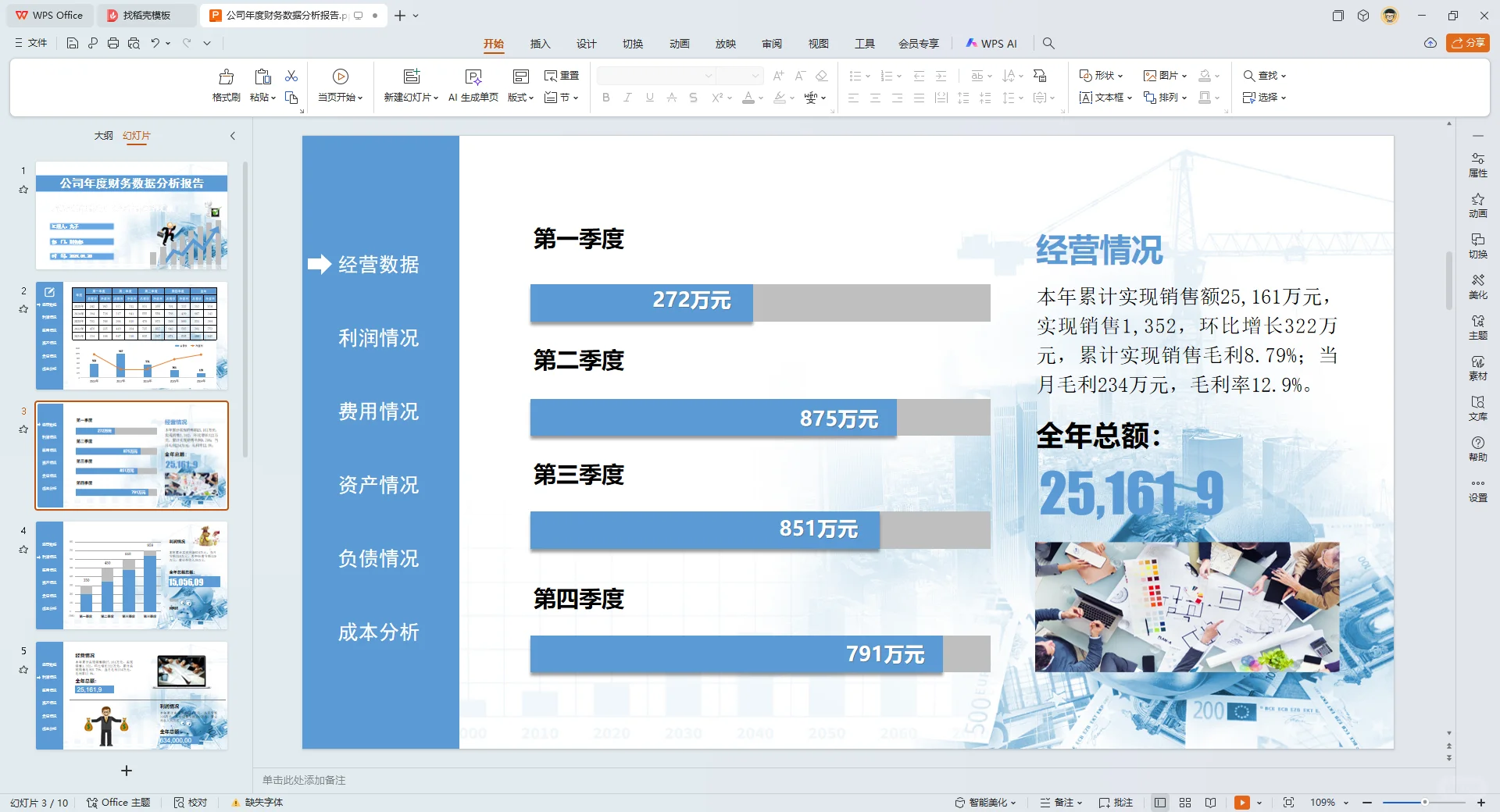This screenshot has height=812, width=1500.
Task: Click the WPS AI button
Action: pos(991,44)
